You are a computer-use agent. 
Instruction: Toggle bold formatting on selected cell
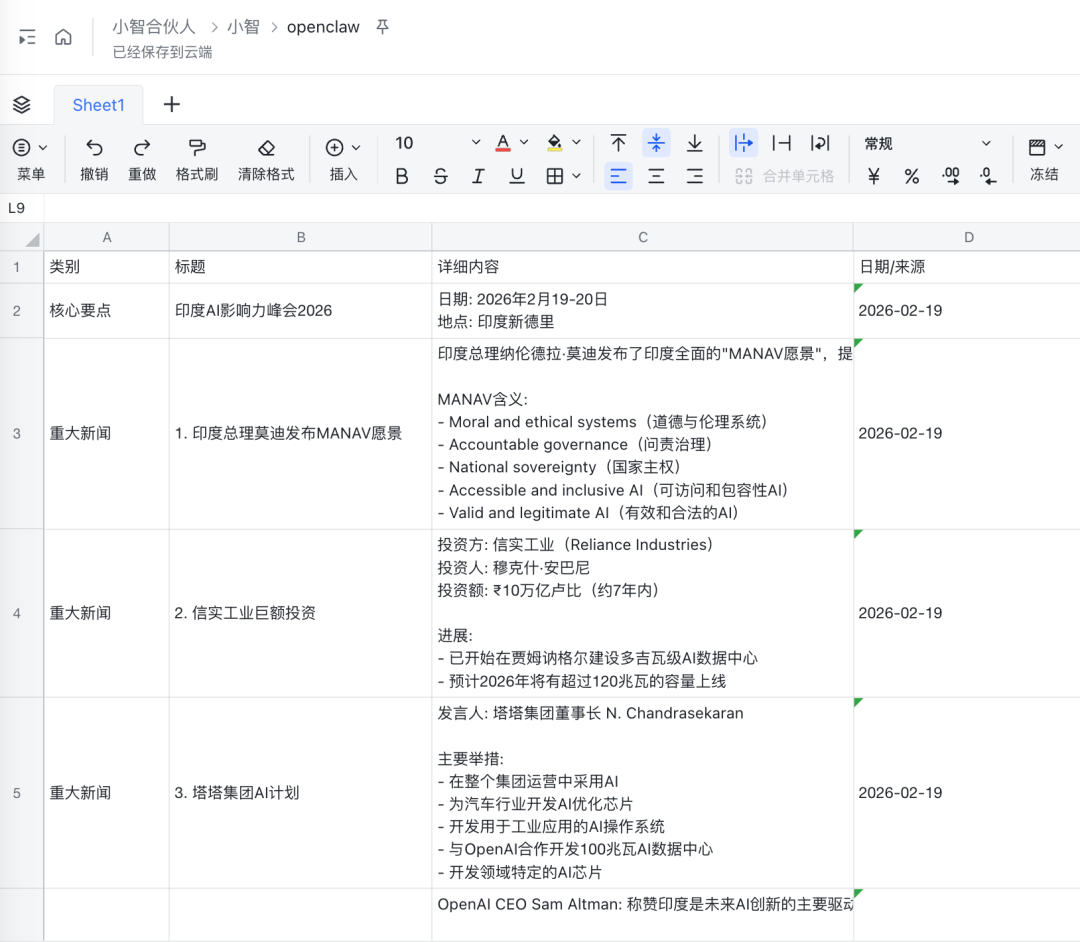tap(401, 175)
